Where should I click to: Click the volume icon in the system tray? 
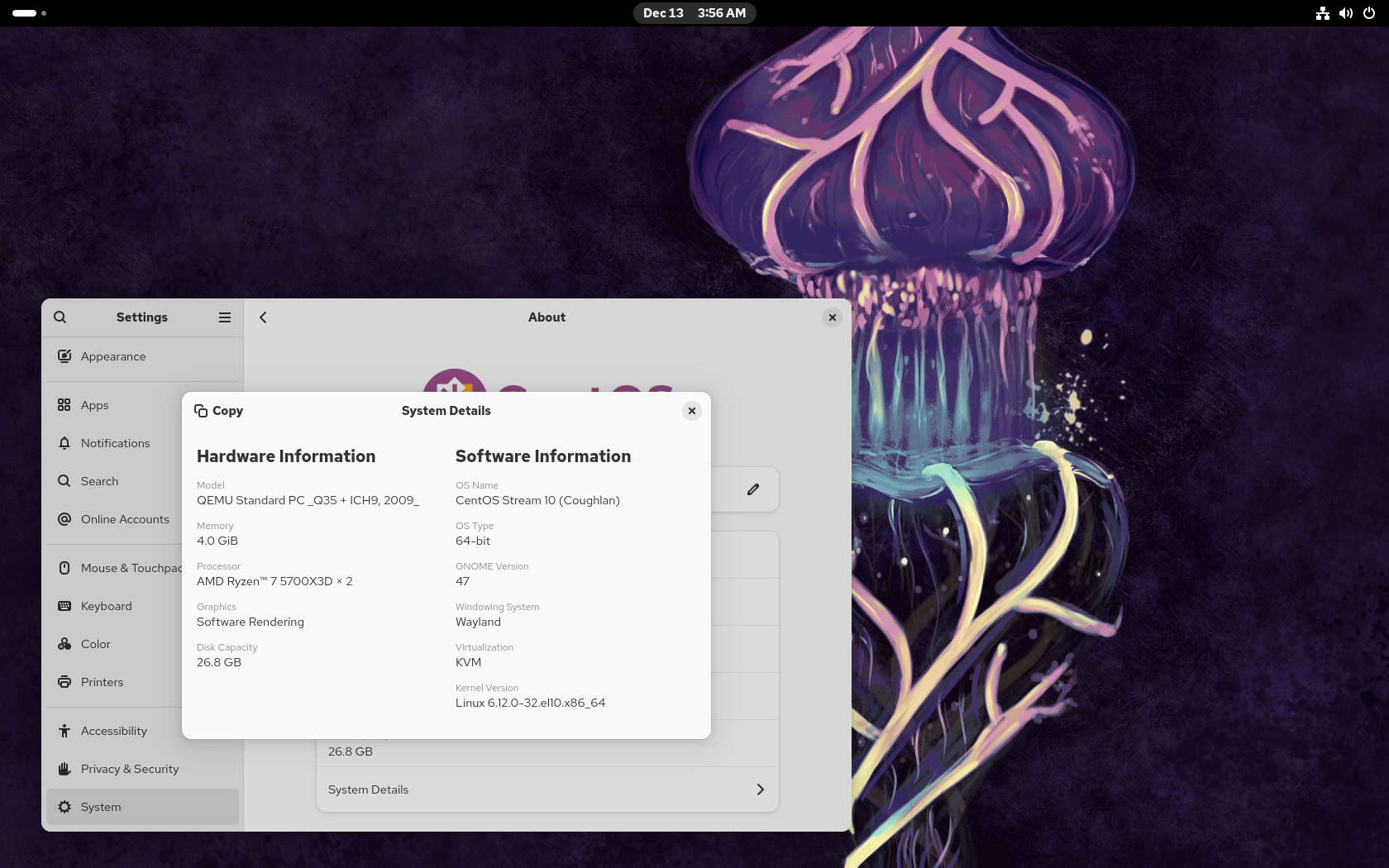(1345, 13)
